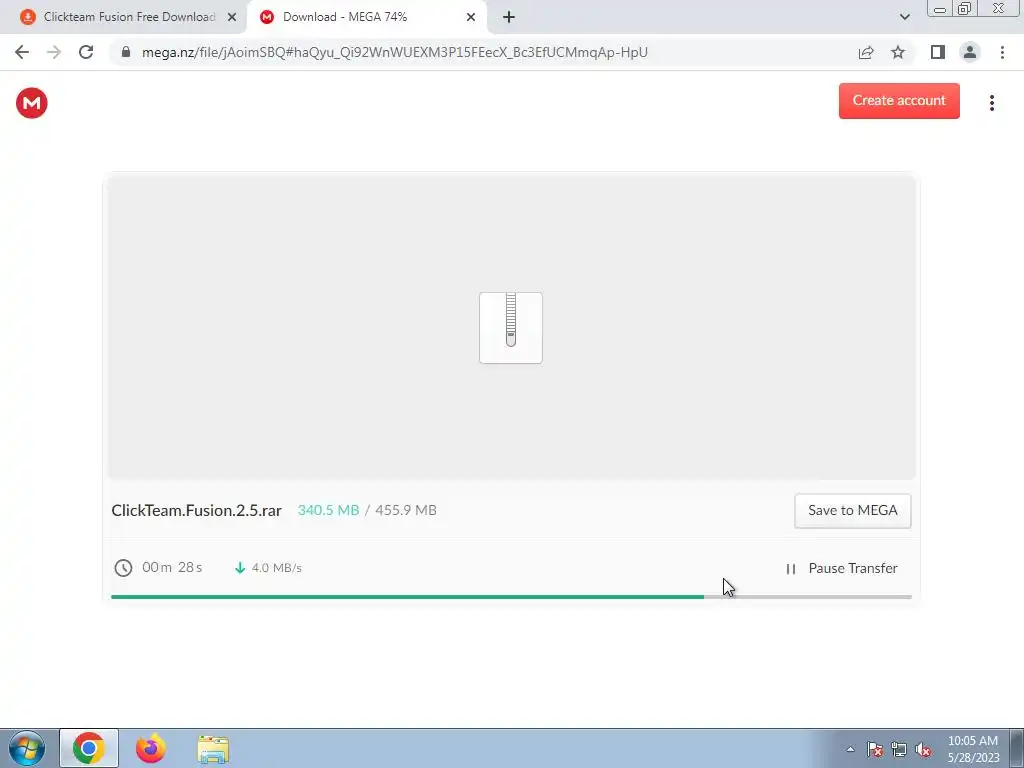
Task: Click the Create account button
Action: pyautogui.click(x=899, y=101)
